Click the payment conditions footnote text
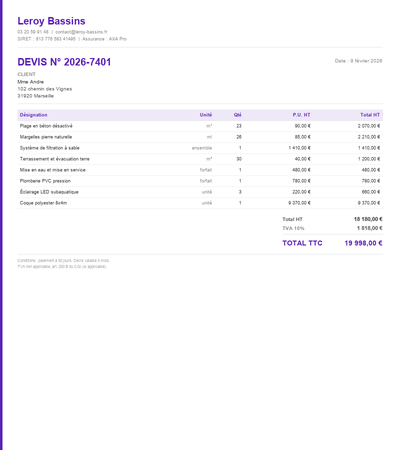Viewport: 400px width, 450px height. click(x=63, y=261)
